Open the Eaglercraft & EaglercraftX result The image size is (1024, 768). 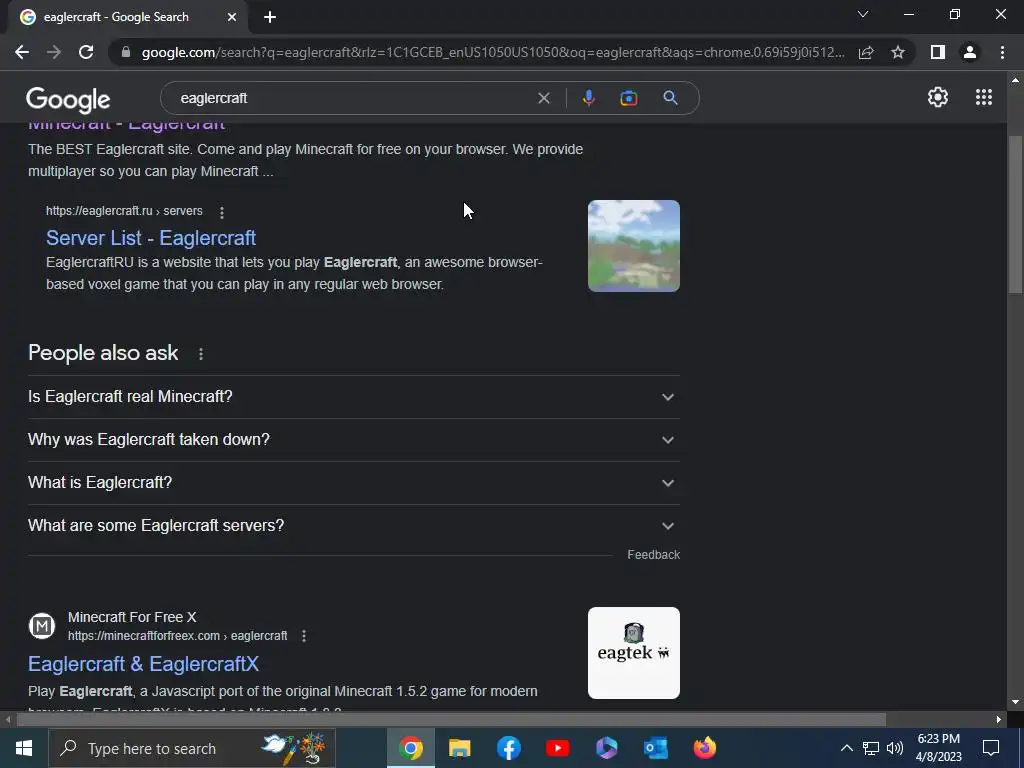click(x=144, y=664)
